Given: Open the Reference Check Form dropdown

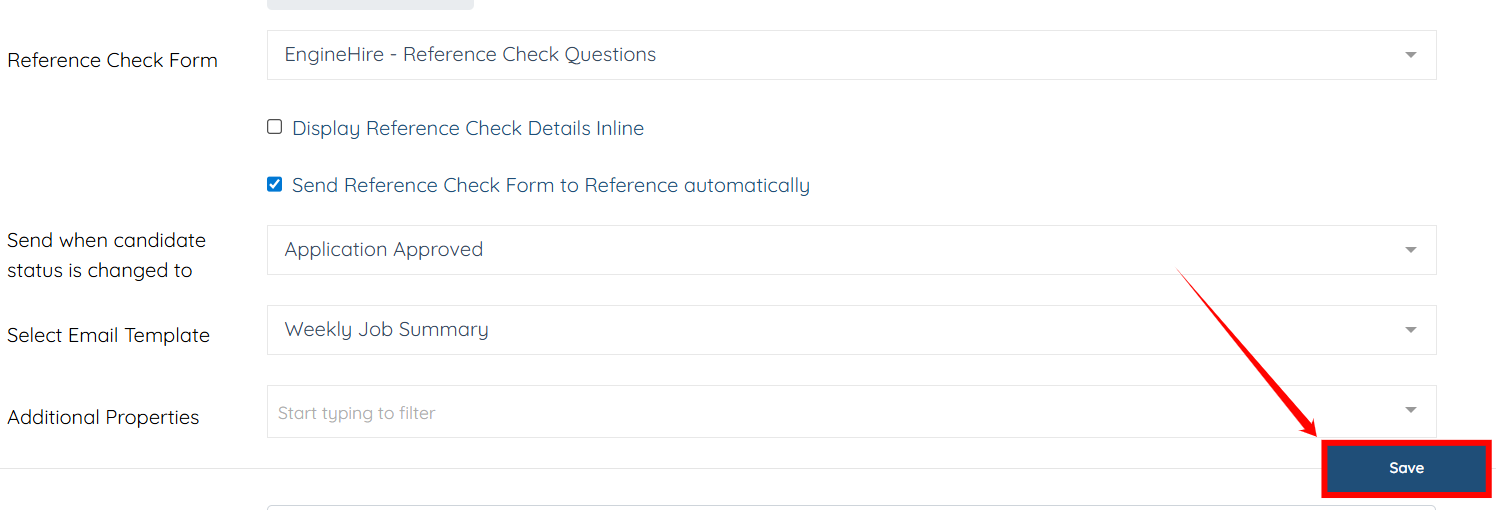Looking at the screenshot, I should pos(850,55).
